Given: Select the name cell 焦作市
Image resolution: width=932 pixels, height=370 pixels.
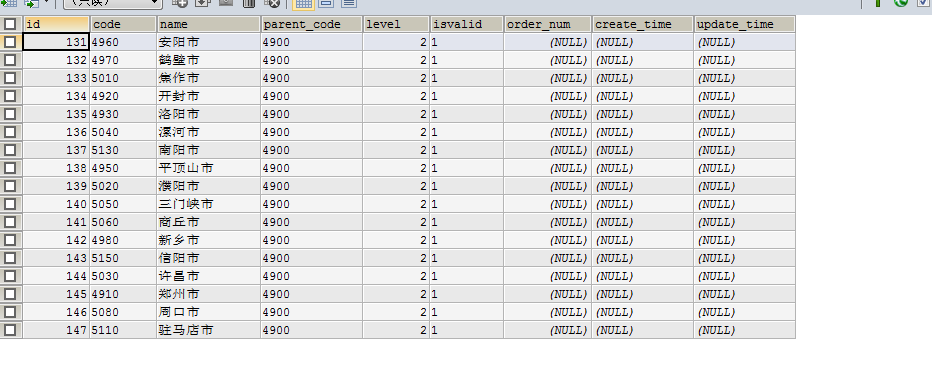Looking at the screenshot, I should pos(209,78).
